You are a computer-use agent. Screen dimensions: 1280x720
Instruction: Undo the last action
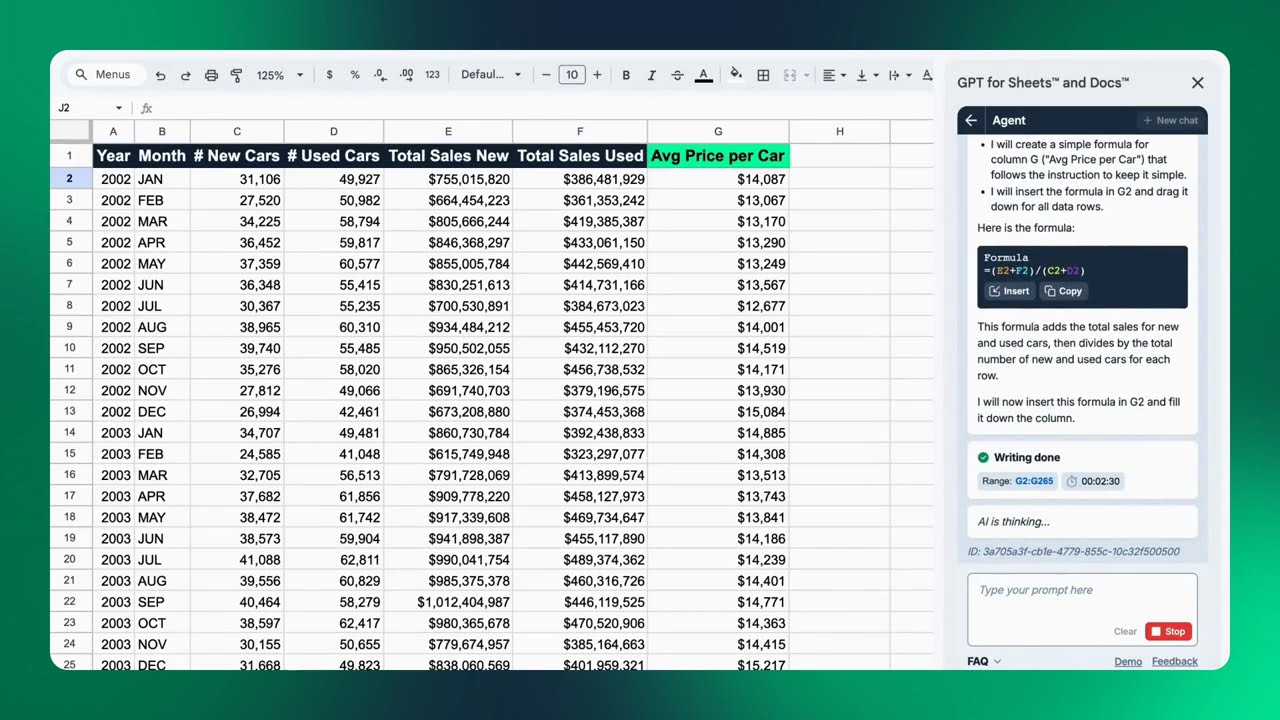(160, 75)
